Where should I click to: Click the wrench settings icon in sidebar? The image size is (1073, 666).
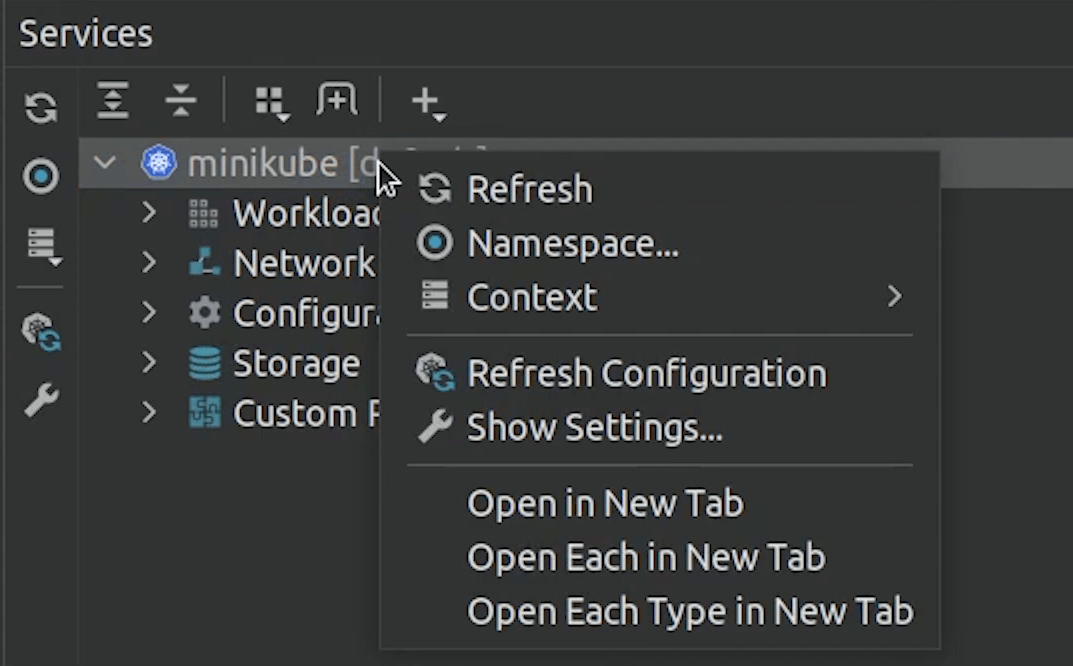pos(41,400)
